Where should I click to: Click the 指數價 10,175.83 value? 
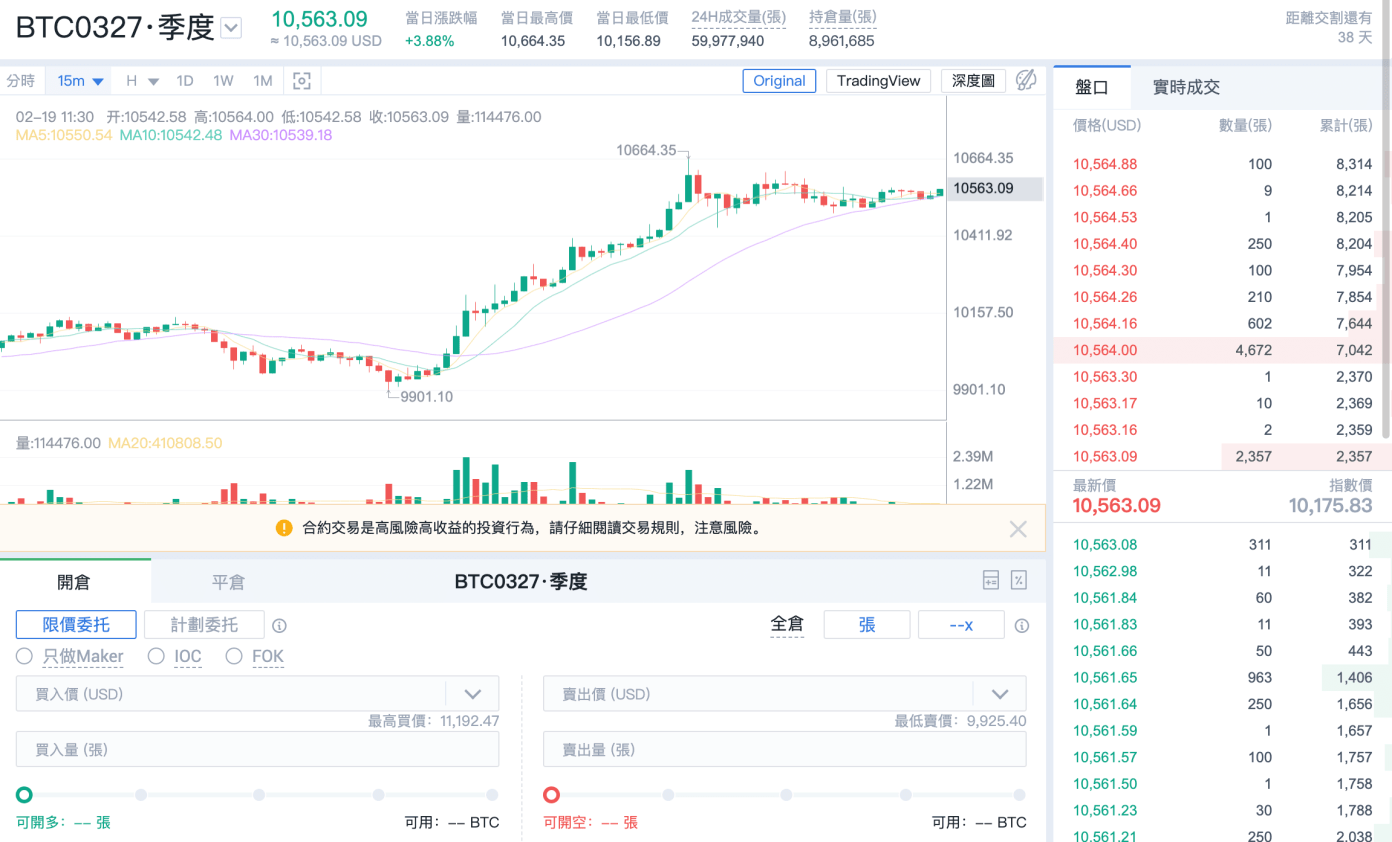pyautogui.click(x=1329, y=506)
